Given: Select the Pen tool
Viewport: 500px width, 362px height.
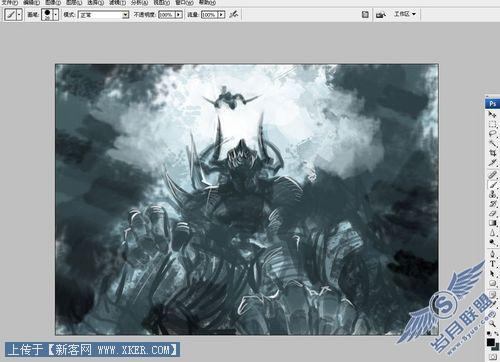Looking at the screenshot, I should tap(492, 254).
